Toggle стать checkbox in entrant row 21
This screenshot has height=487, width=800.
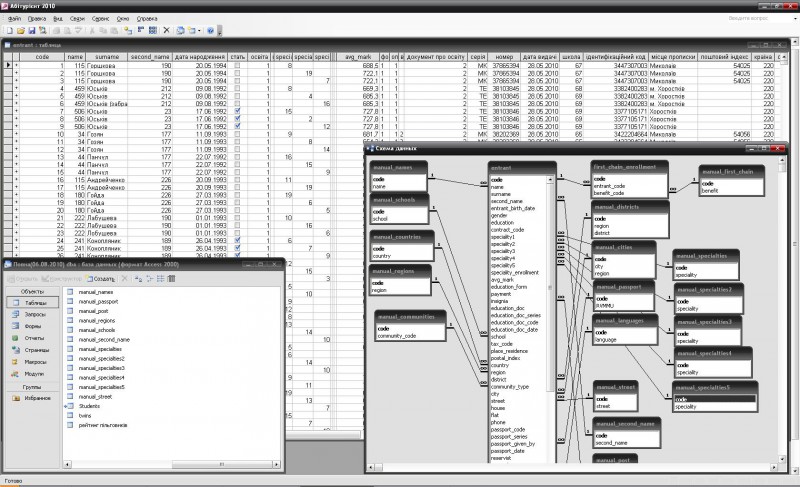pos(237,218)
